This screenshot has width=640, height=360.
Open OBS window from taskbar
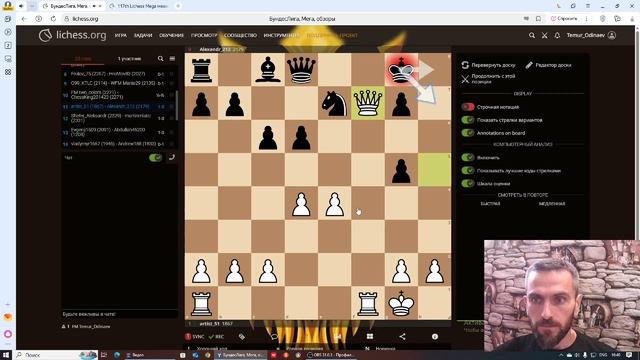click(x=330, y=355)
